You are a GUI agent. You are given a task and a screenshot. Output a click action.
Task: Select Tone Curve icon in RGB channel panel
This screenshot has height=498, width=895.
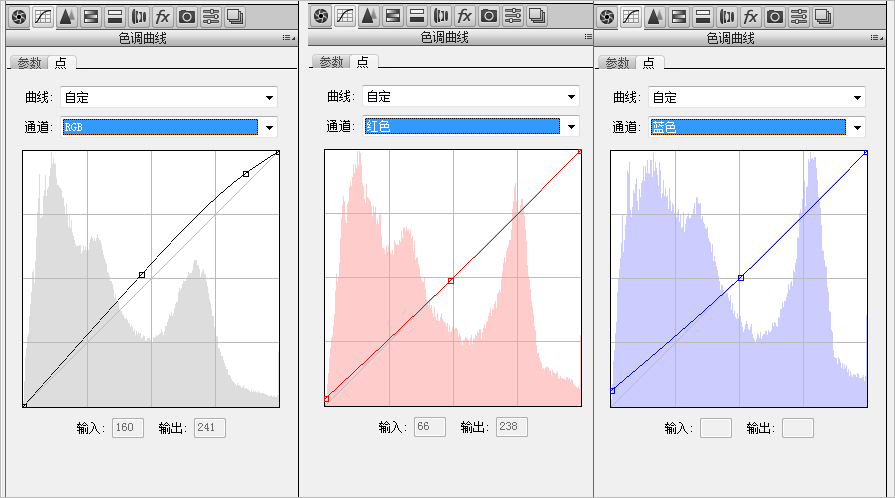click(43, 17)
